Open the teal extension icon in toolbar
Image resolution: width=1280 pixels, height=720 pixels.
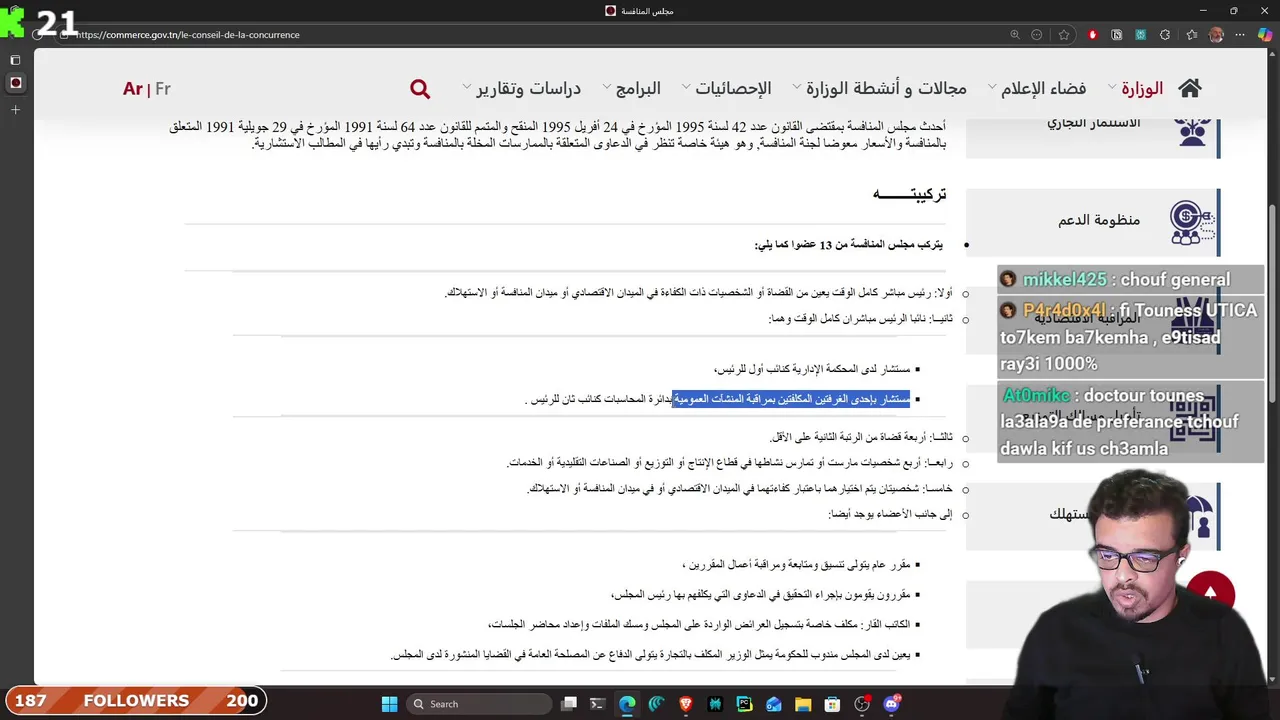1140,34
